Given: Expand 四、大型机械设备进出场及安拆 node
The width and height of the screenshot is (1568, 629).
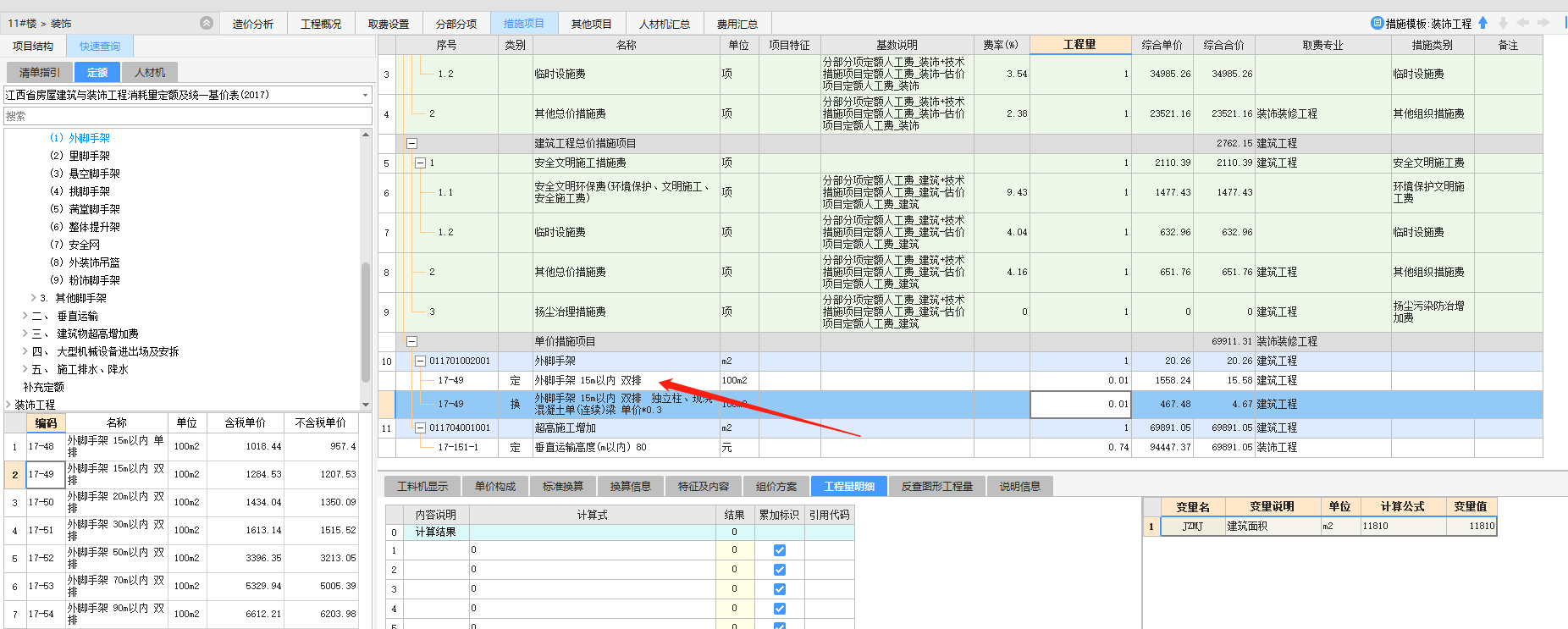Looking at the screenshot, I should 25,351.
